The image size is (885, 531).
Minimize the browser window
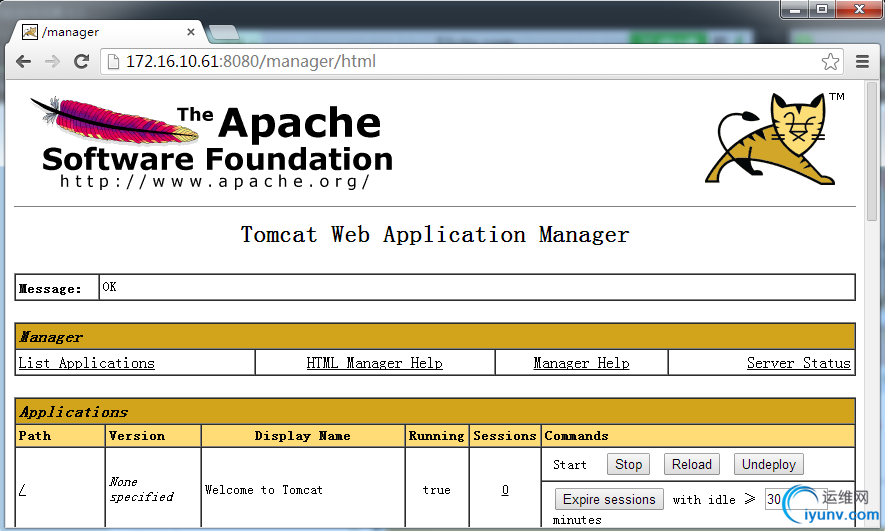click(x=795, y=9)
